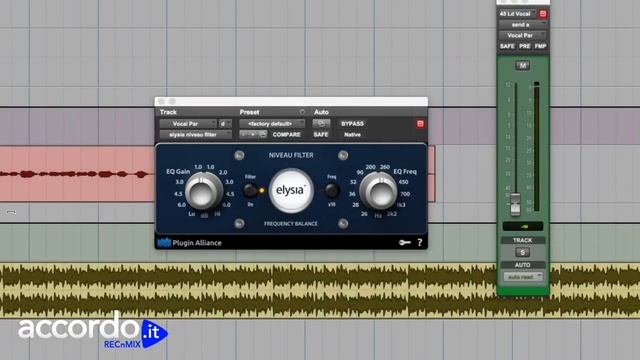640x360 pixels.
Task: Toggle FMP in the send window
Action: (540, 46)
